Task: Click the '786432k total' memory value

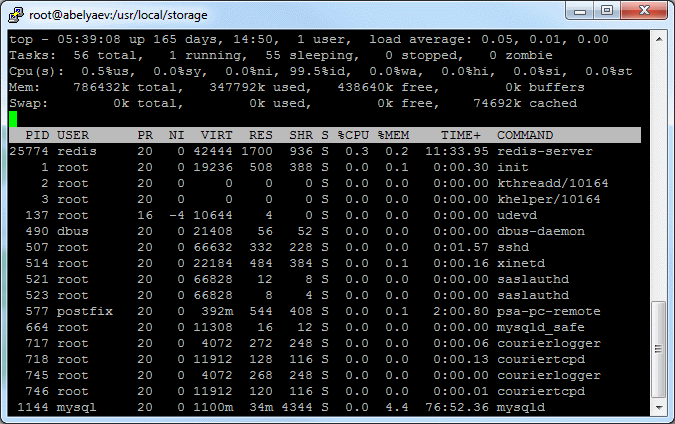Action: 128,87
